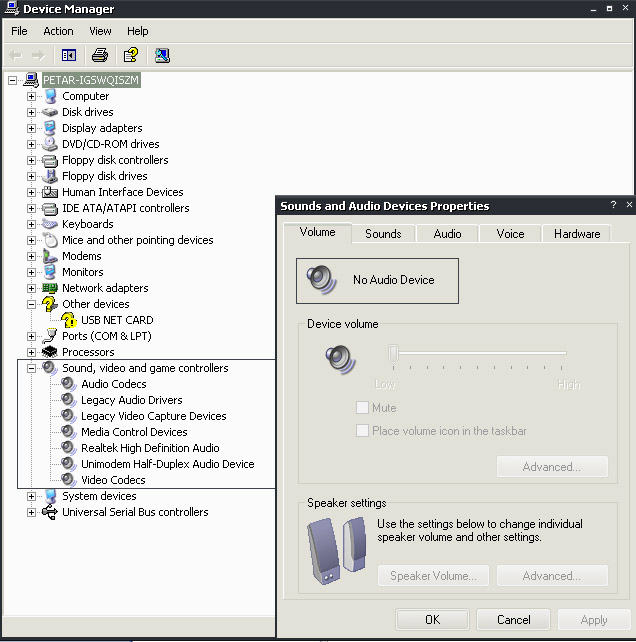Viewport: 636px width, 642px height.
Task: Click the Floppy disk controllers icon
Action: tap(50, 160)
